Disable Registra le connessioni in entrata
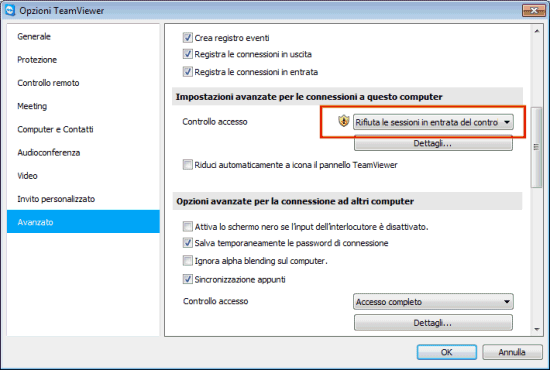The width and height of the screenshot is (550, 370). [188, 72]
